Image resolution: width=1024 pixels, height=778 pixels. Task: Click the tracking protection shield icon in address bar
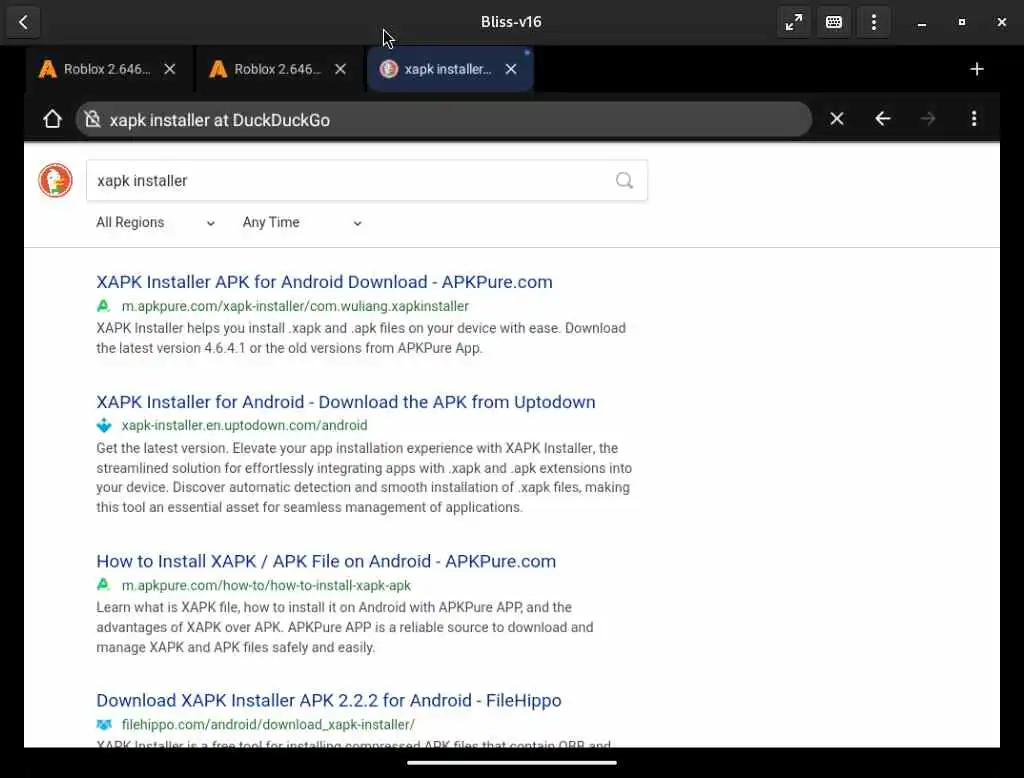(x=93, y=120)
